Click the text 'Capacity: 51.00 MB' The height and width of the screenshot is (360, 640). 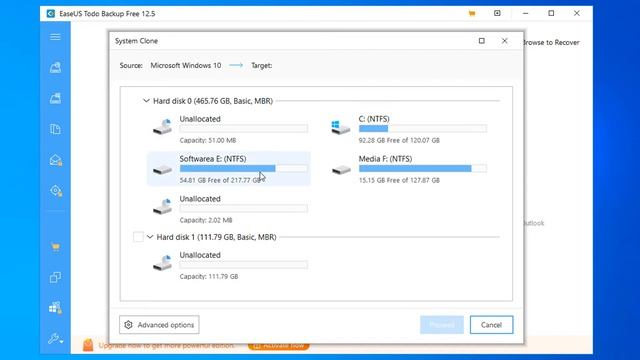pyautogui.click(x=208, y=140)
